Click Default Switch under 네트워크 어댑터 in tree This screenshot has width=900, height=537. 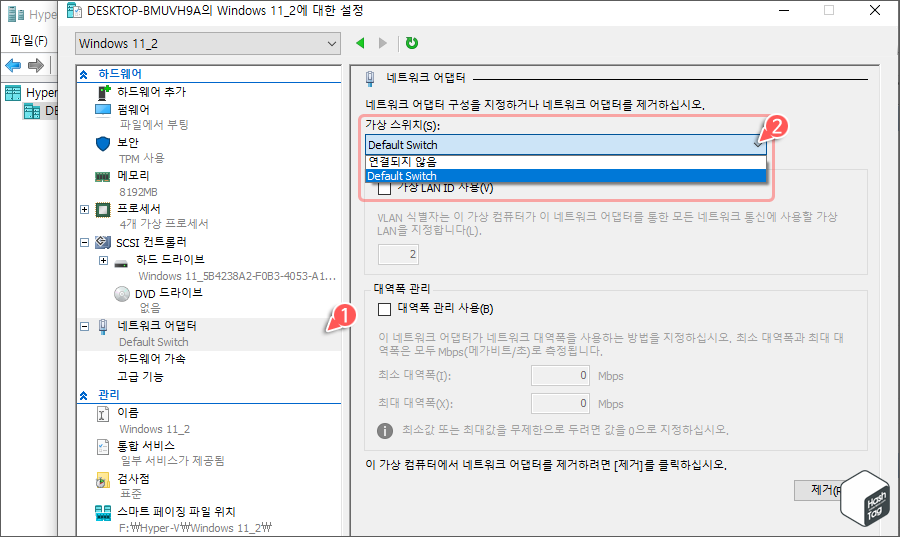point(154,342)
